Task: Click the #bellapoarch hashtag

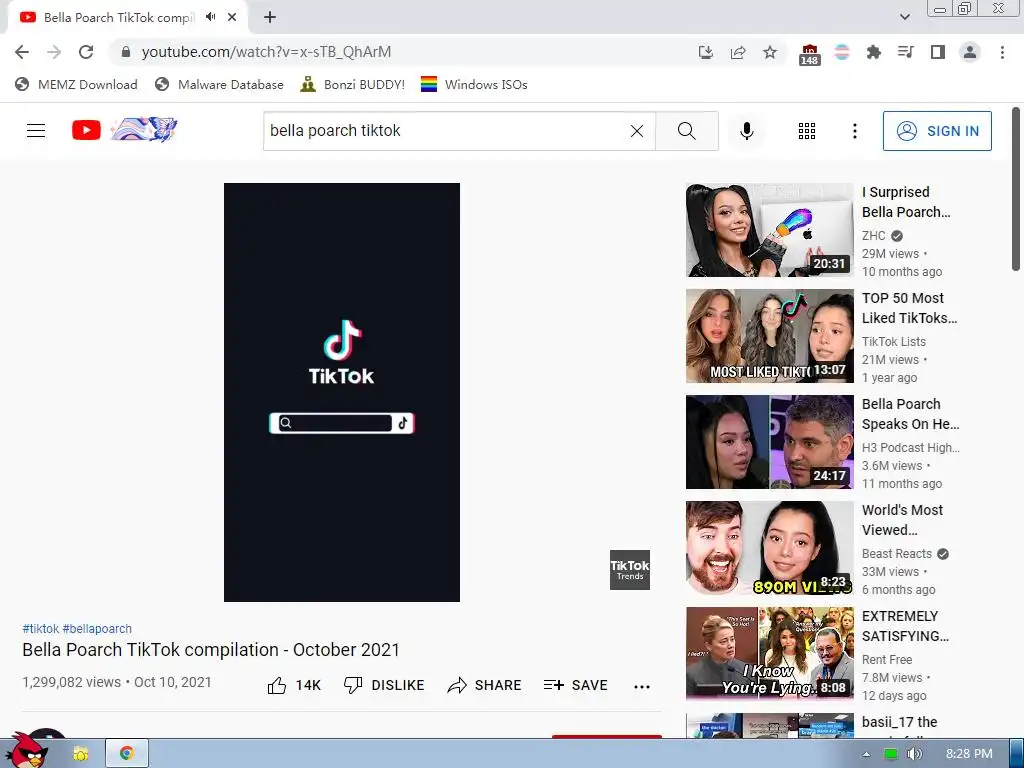Action: (97, 628)
